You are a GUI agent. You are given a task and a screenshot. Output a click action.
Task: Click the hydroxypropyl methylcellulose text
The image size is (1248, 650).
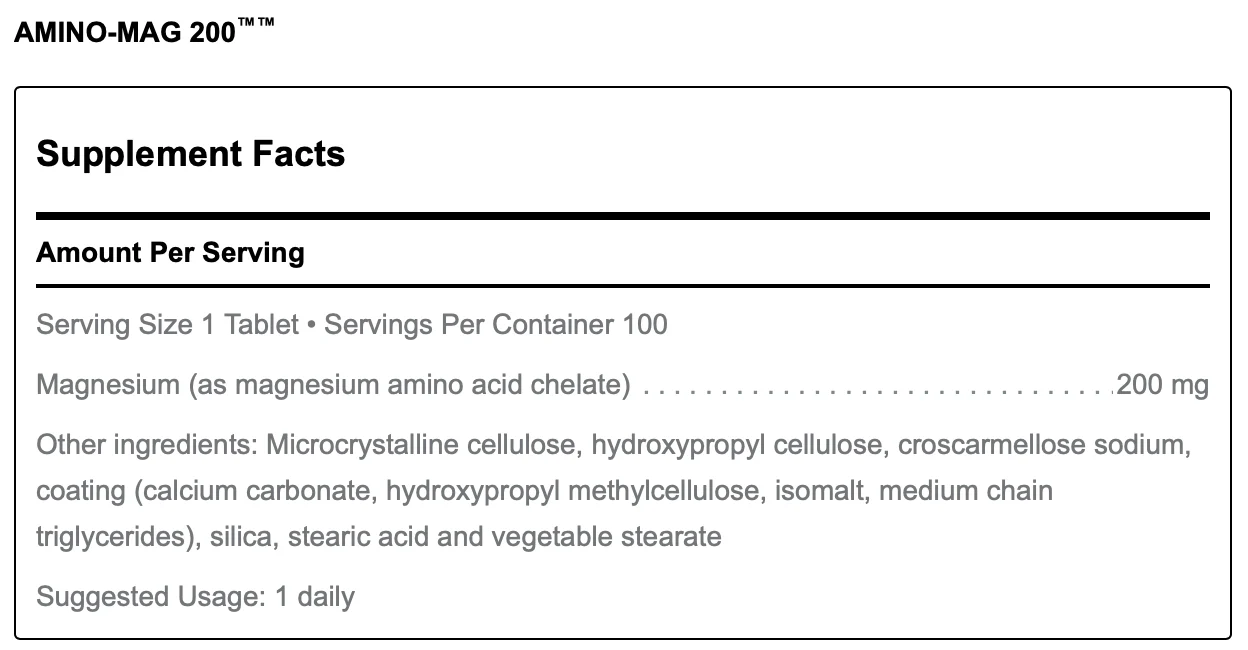click(559, 491)
